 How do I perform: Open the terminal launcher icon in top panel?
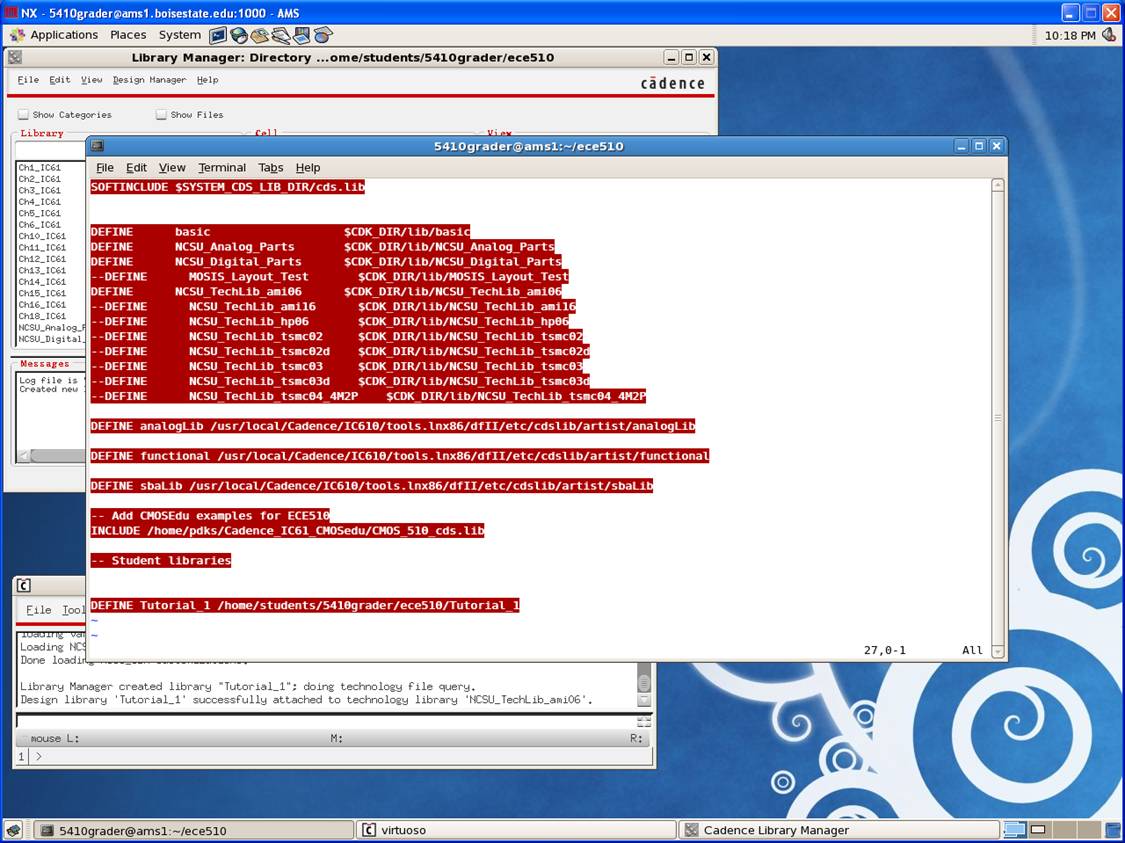tap(218, 35)
